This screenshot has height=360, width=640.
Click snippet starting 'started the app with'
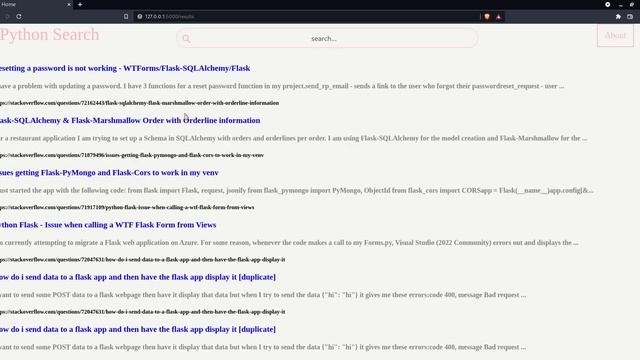297,191
